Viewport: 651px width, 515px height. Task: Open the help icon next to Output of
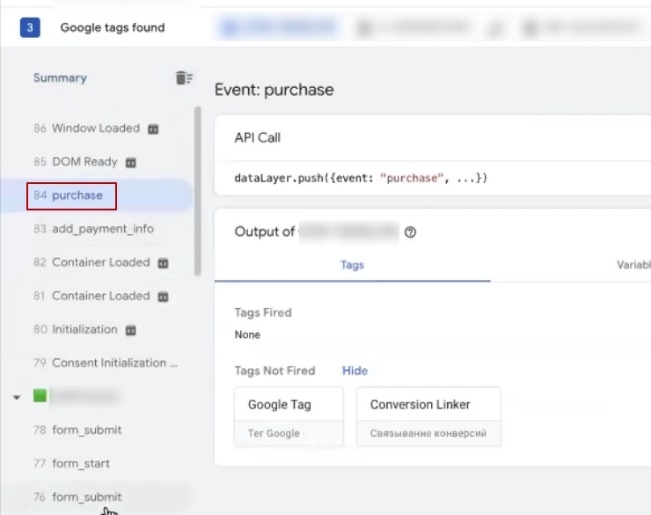click(x=410, y=232)
